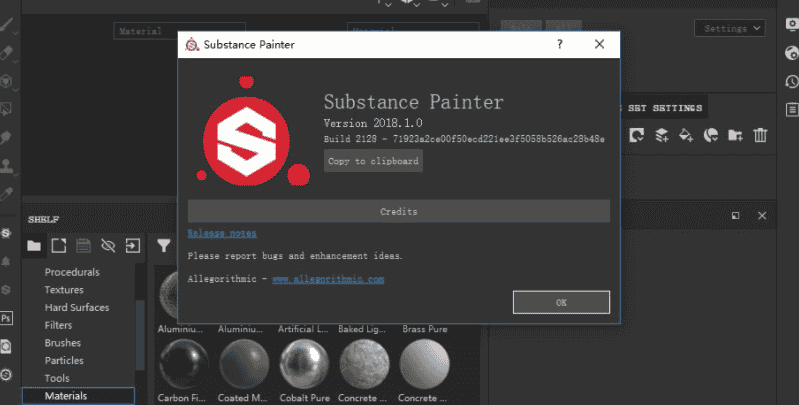Screen dimensions: 799x405
Task: Select the Paint brush tool
Action: point(6,24)
